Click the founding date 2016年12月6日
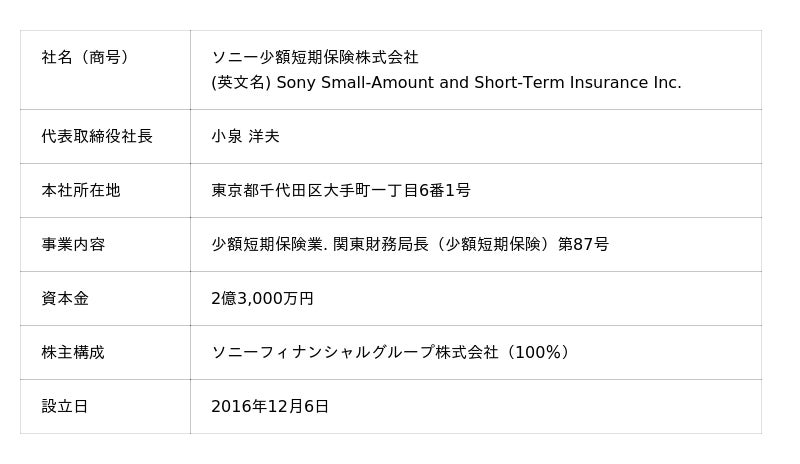The width and height of the screenshot is (800, 464). pyautogui.click(x=270, y=406)
